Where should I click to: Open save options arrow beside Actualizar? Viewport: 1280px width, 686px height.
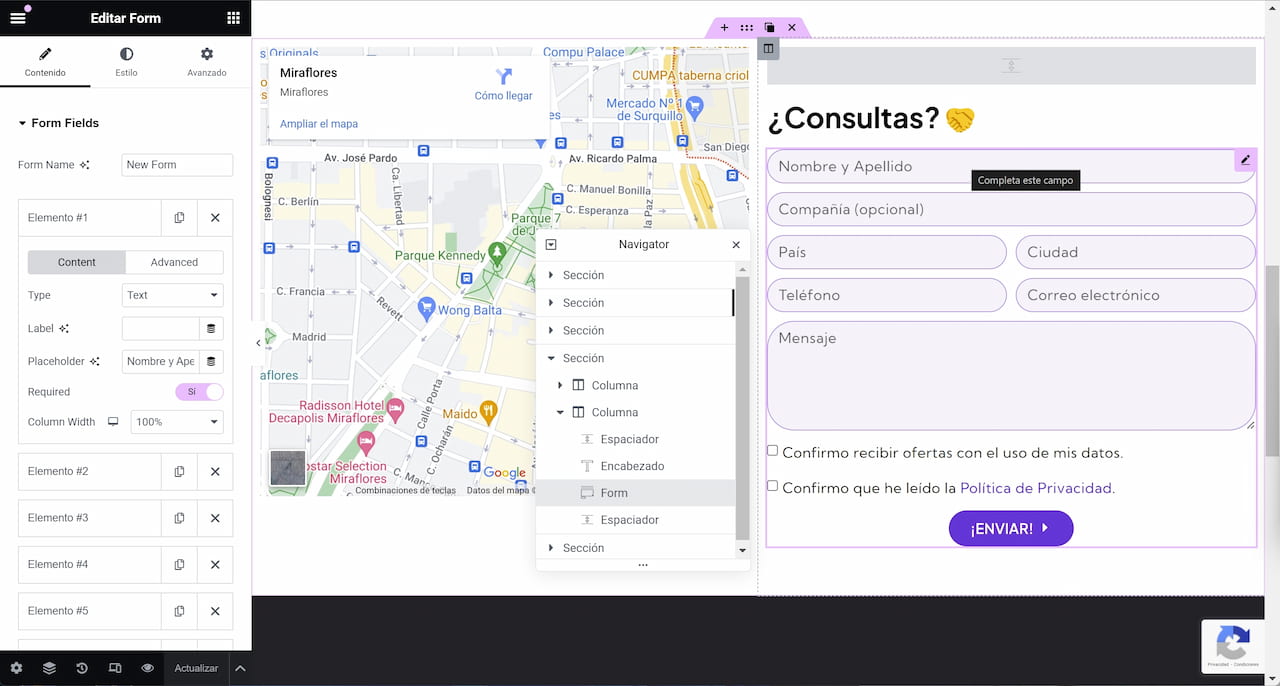(x=240, y=668)
